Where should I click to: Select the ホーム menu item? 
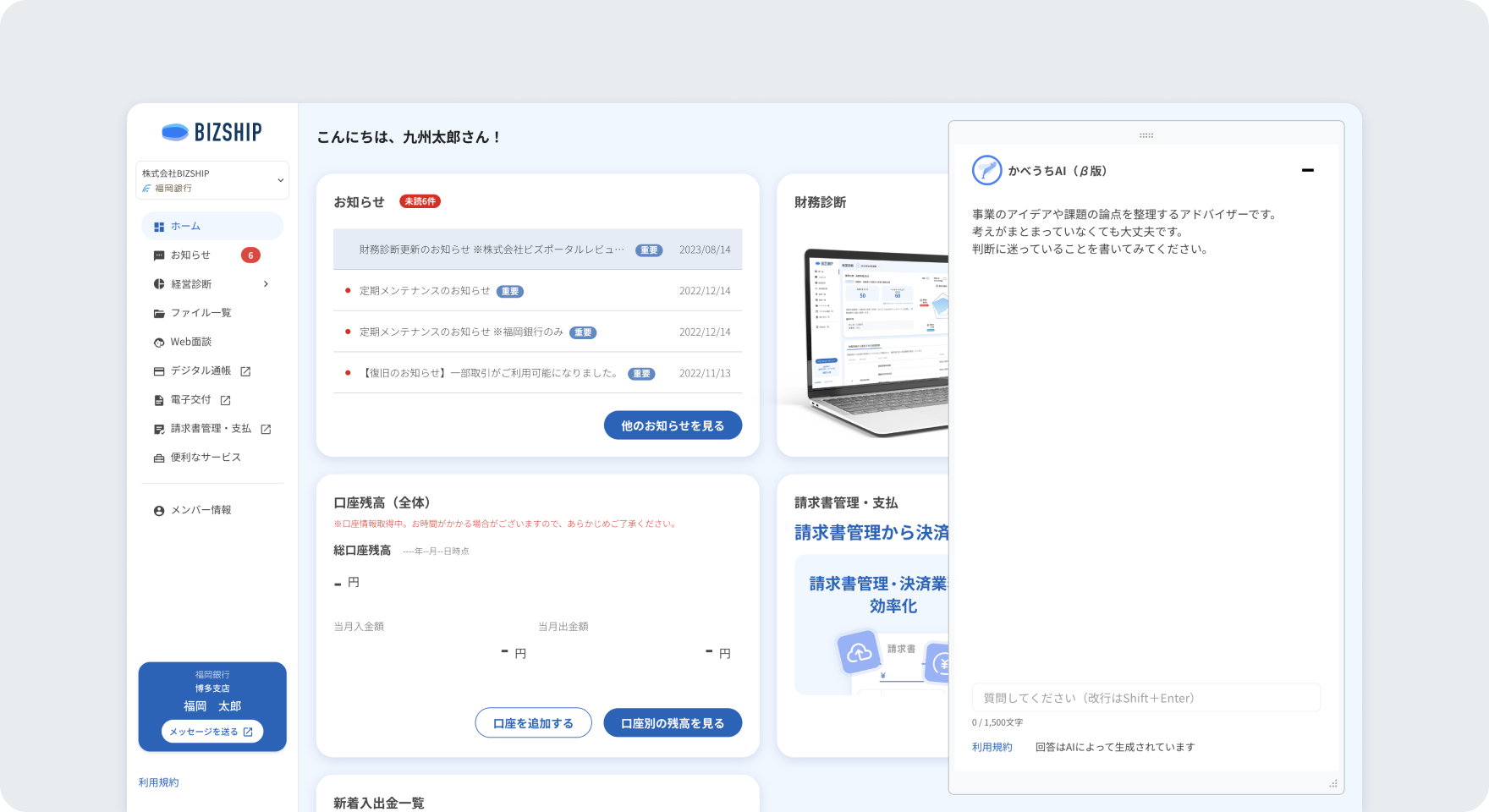212,226
